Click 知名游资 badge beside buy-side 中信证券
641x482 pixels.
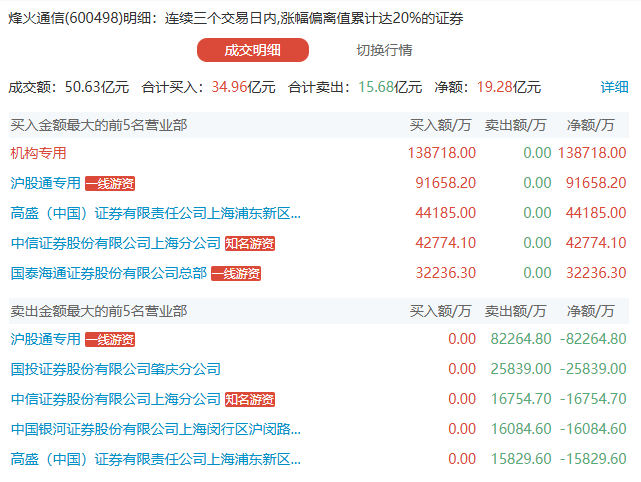pyautogui.click(x=250, y=243)
